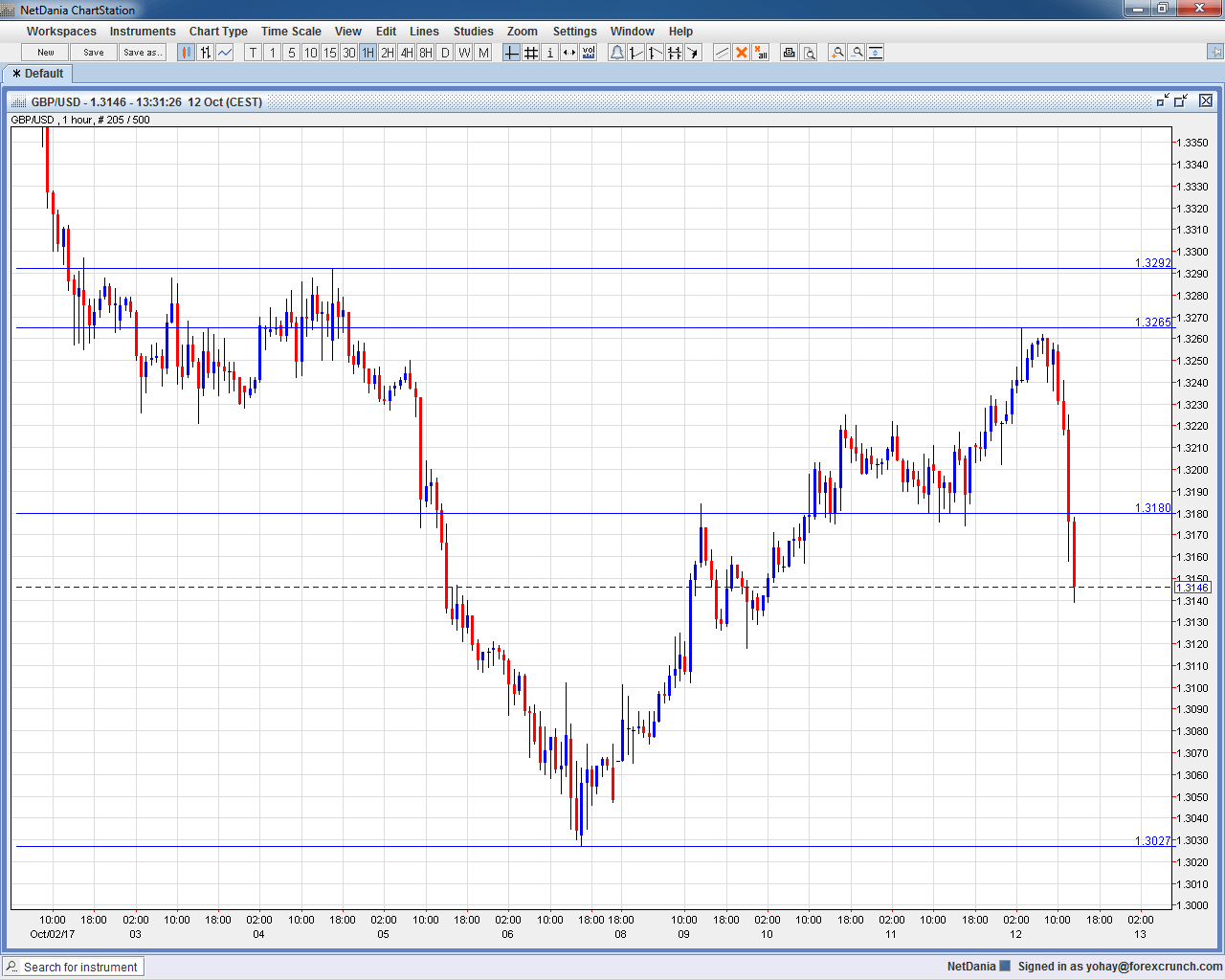This screenshot has width=1225, height=980.
Task: Select the first order line tool icon
Action: pyautogui.click(x=636, y=53)
